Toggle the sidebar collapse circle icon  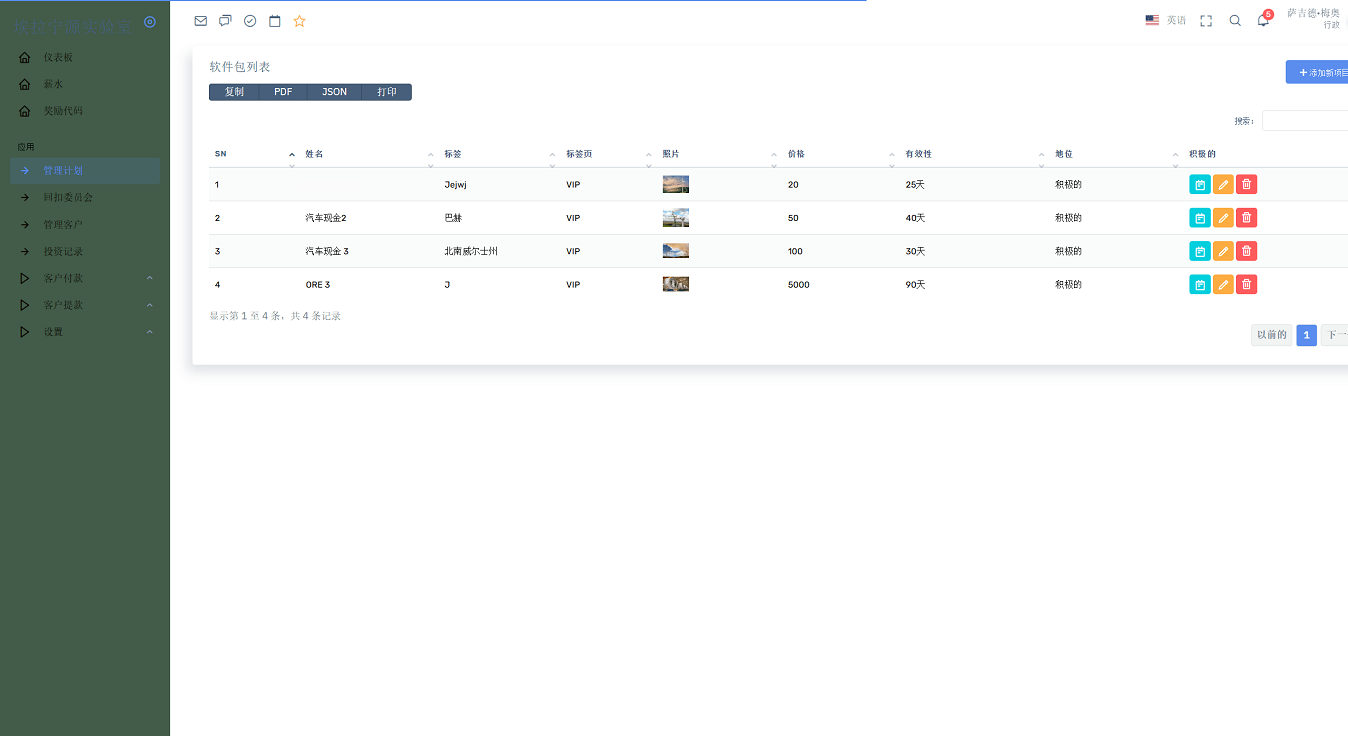pyautogui.click(x=150, y=22)
